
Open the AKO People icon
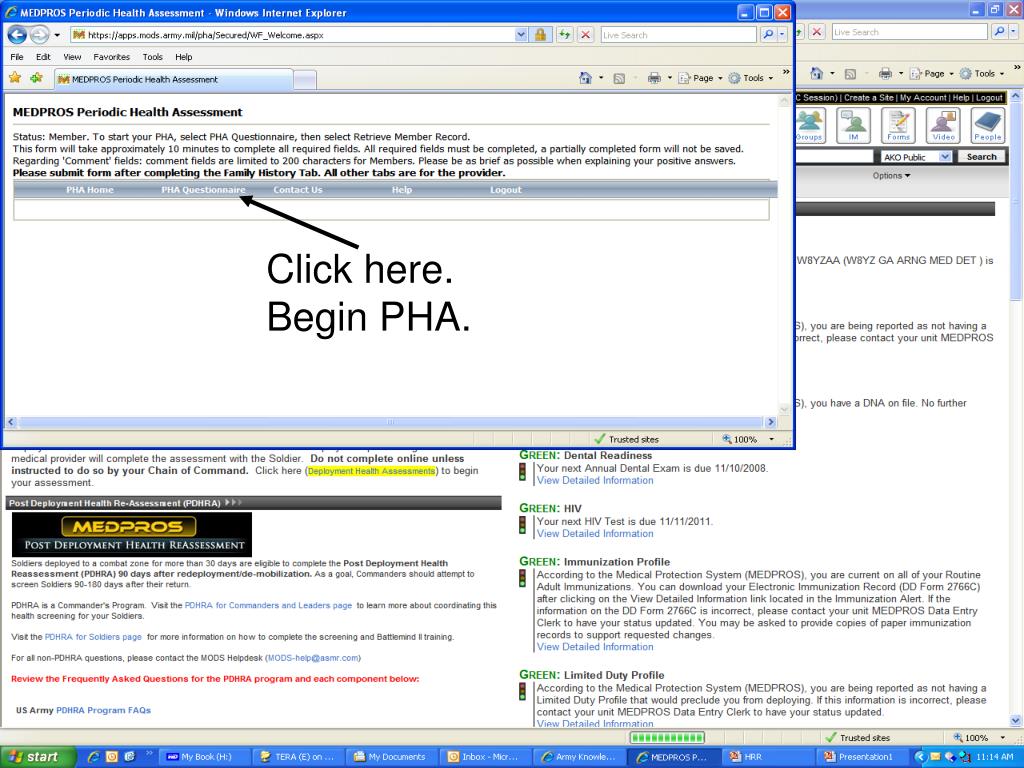[x=987, y=125]
